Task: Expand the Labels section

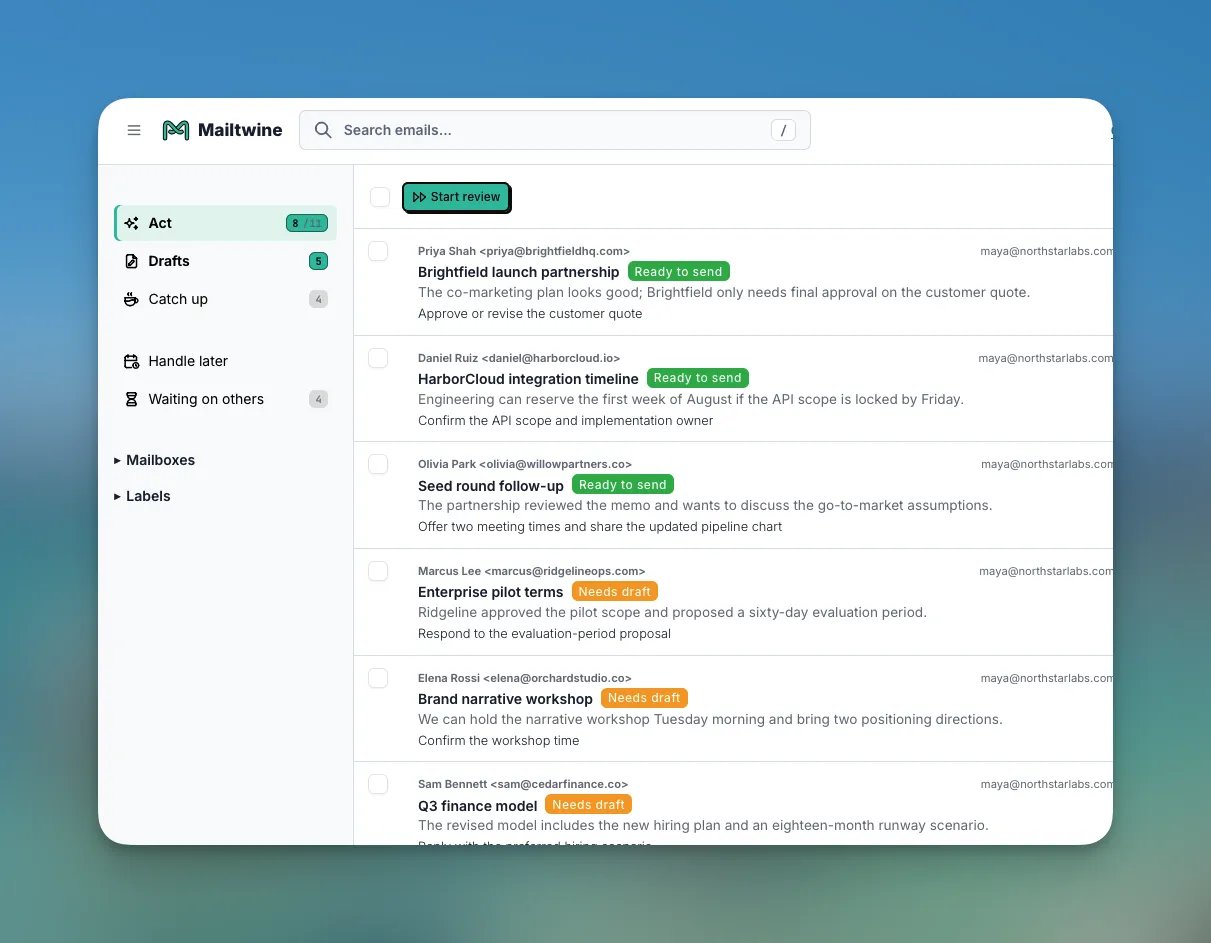Action: pyautogui.click(x=143, y=496)
